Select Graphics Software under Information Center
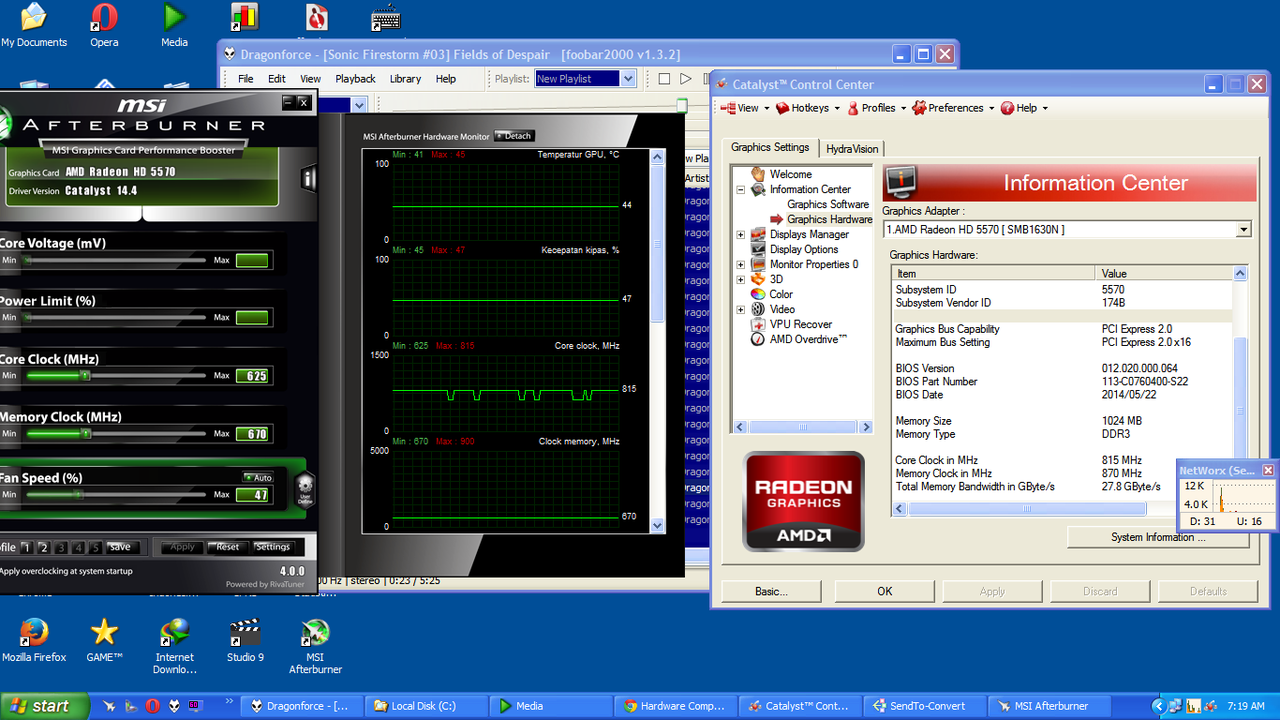The height and width of the screenshot is (720, 1280). [x=828, y=204]
